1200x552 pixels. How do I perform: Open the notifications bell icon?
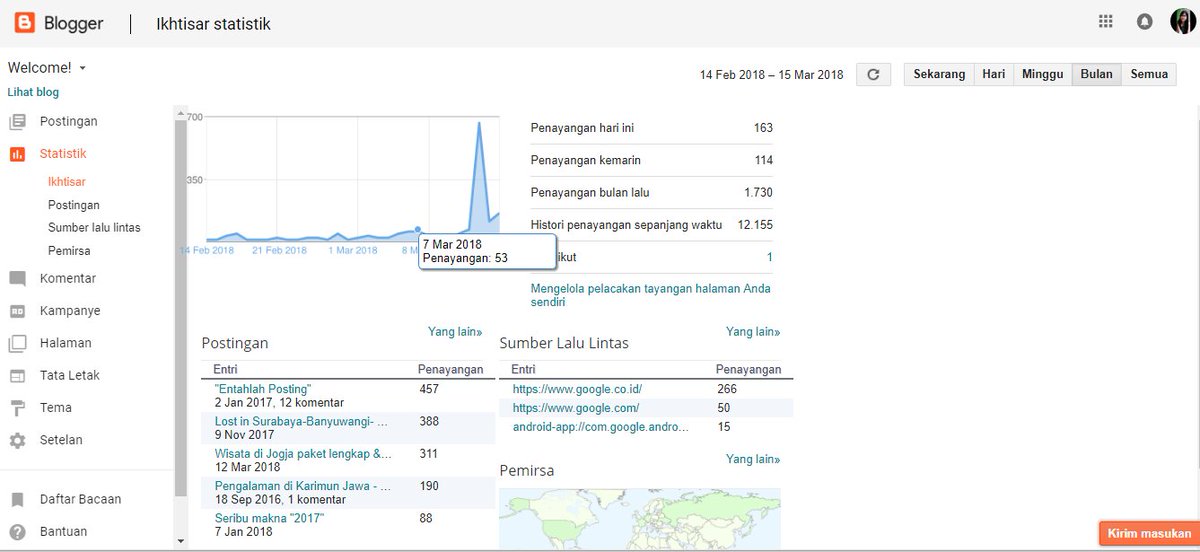pos(1144,22)
